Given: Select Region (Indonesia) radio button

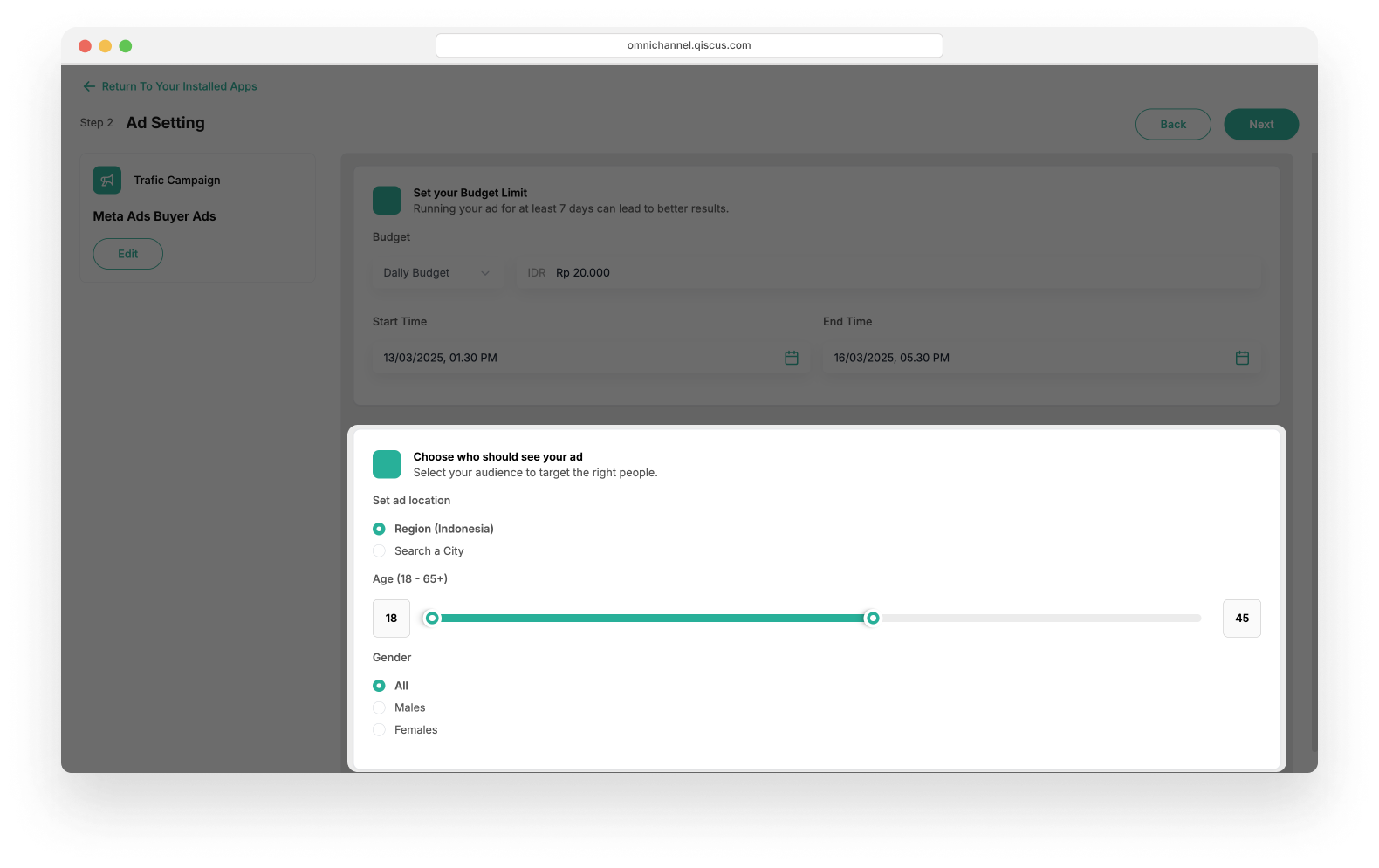Looking at the screenshot, I should [379, 529].
